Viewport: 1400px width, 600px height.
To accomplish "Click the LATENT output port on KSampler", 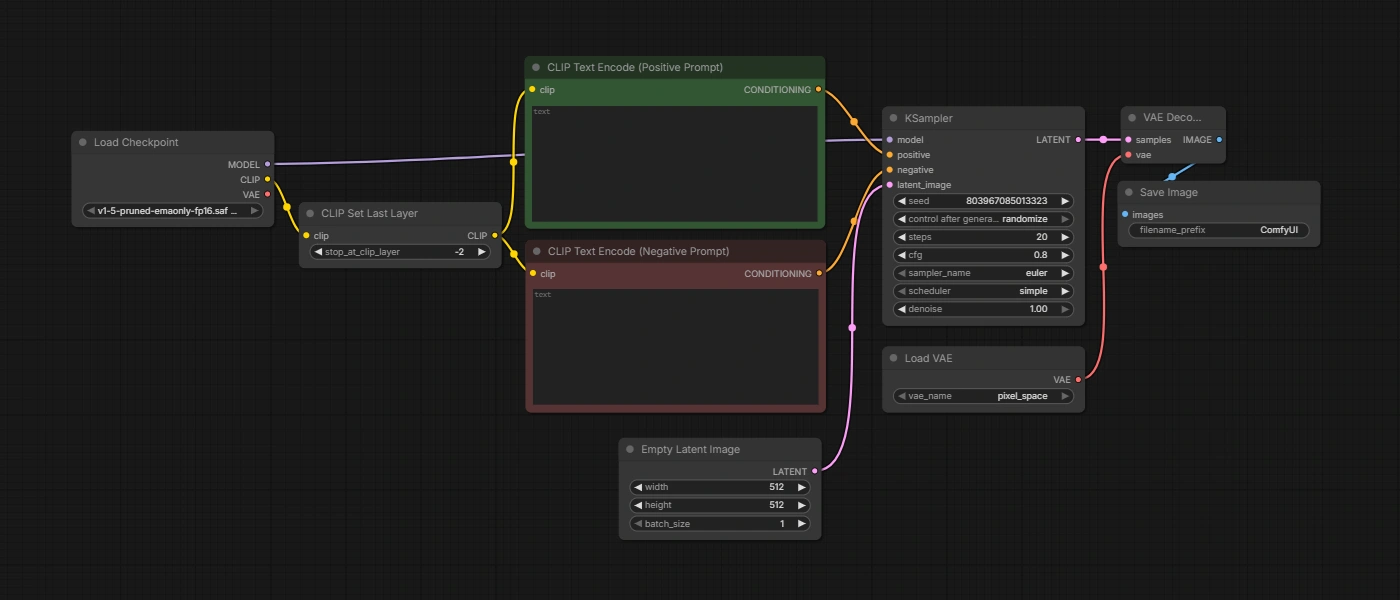I will click(x=1078, y=140).
